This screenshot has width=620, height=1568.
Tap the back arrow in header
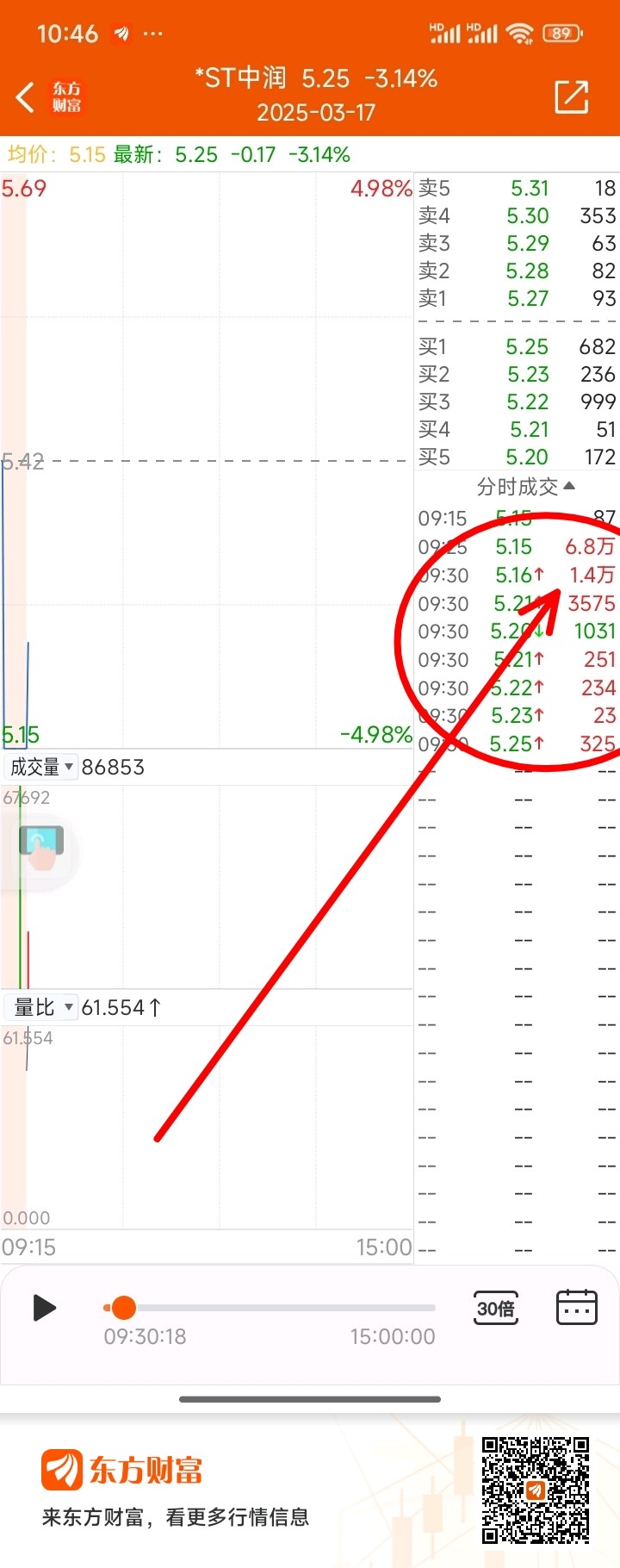pos(26,97)
